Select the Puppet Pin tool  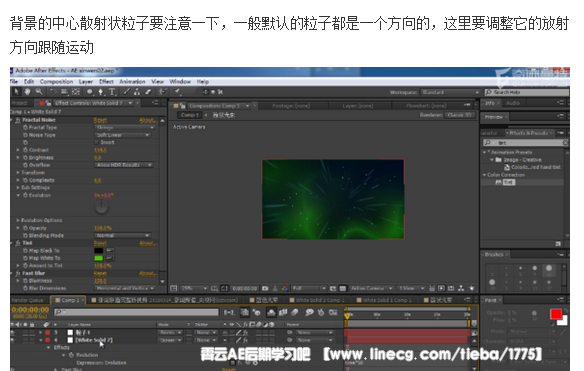coord(178,91)
